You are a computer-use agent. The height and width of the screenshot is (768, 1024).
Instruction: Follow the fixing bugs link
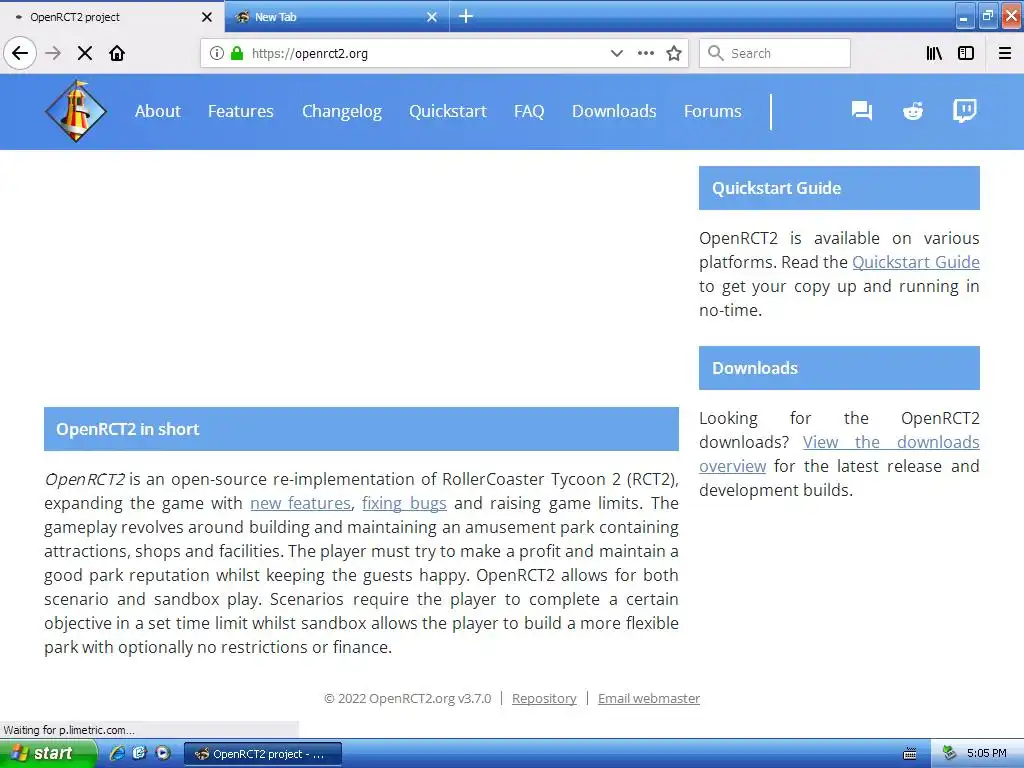tap(404, 503)
